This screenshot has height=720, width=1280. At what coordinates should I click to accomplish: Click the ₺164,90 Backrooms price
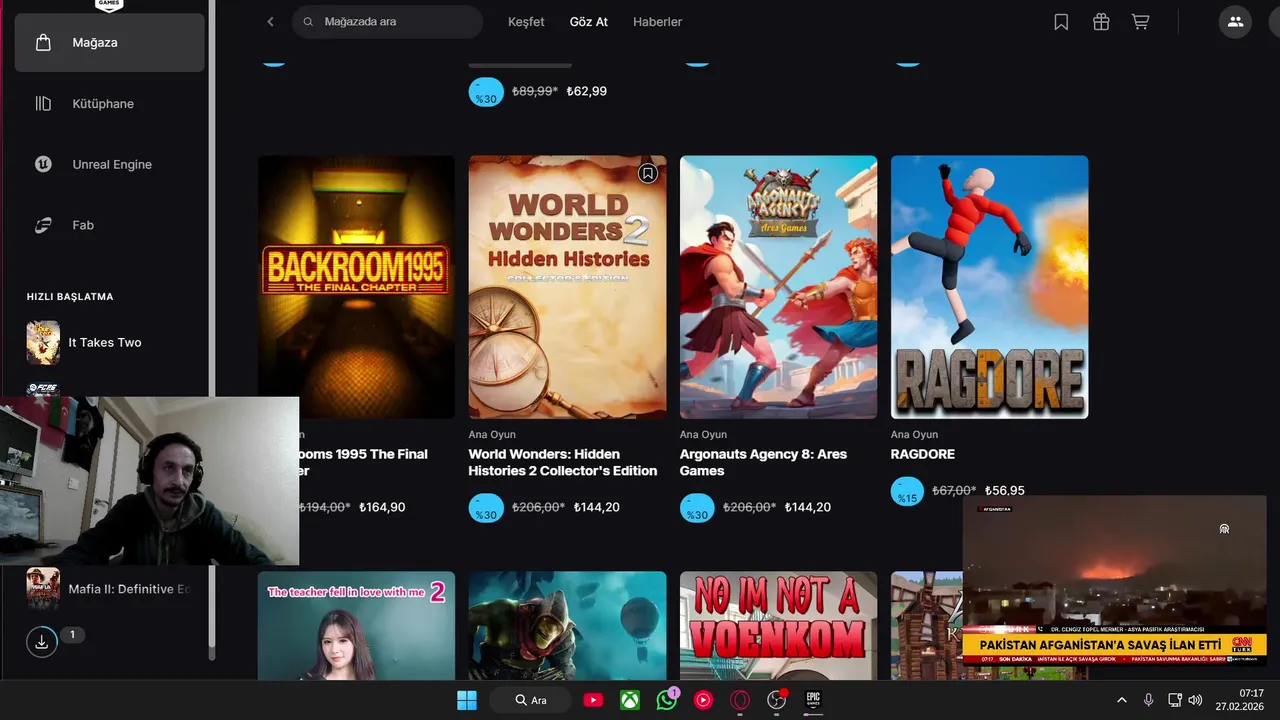click(382, 508)
